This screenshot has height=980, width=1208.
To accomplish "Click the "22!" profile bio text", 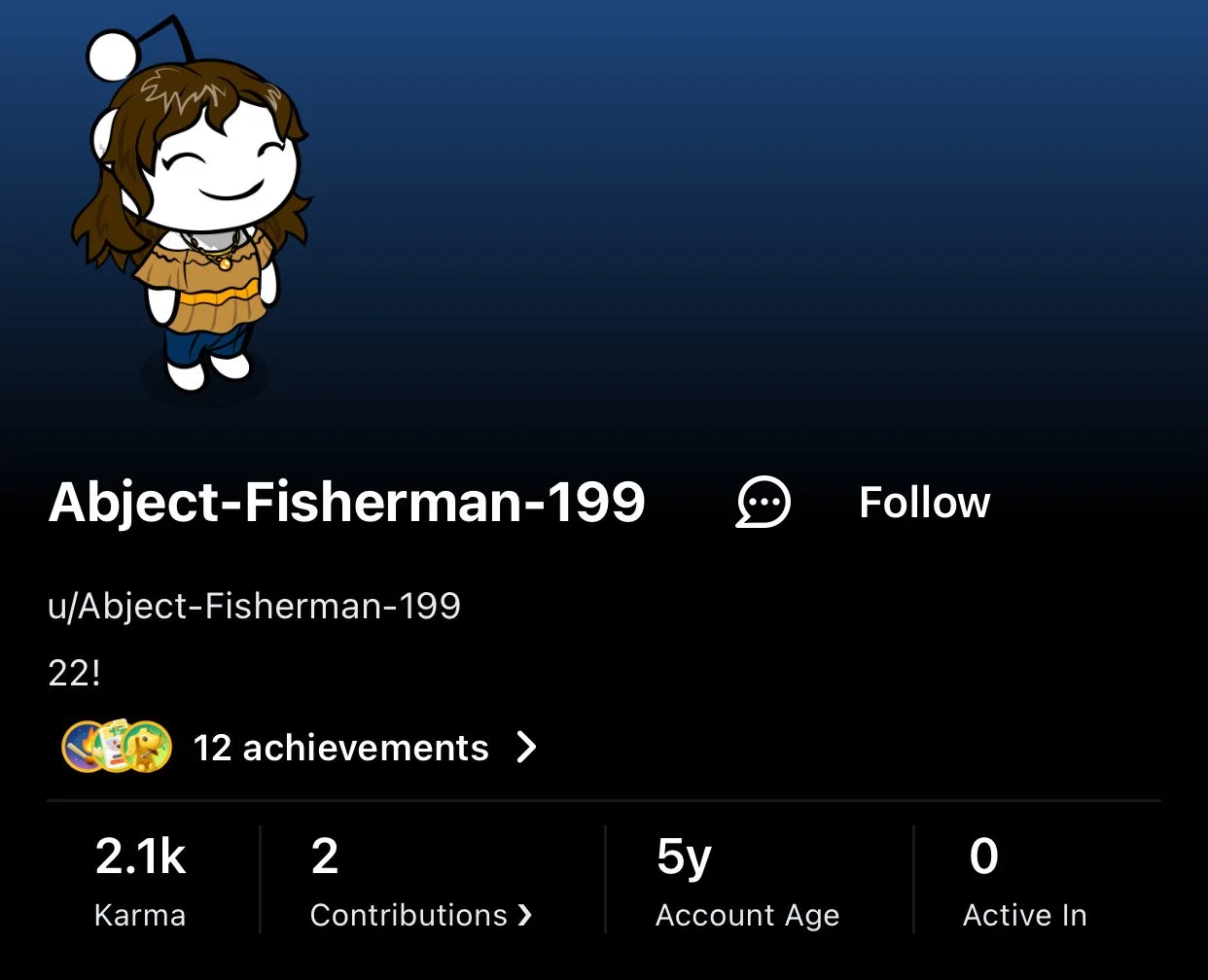I will [74, 673].
